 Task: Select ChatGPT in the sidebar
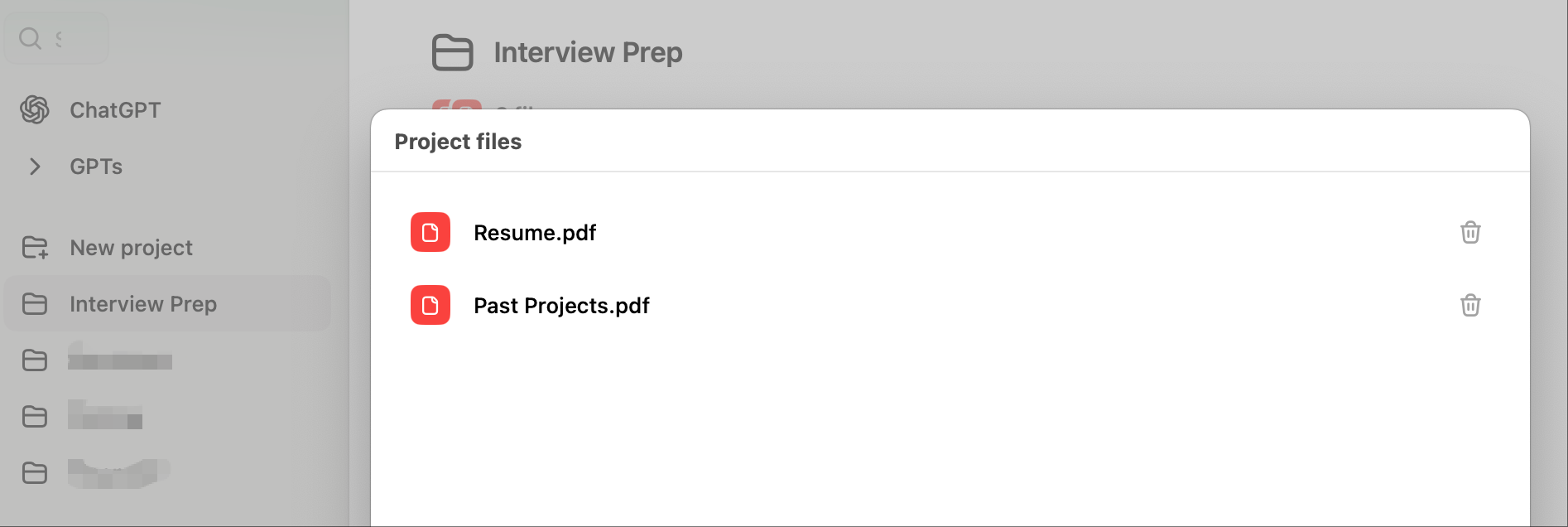point(115,109)
